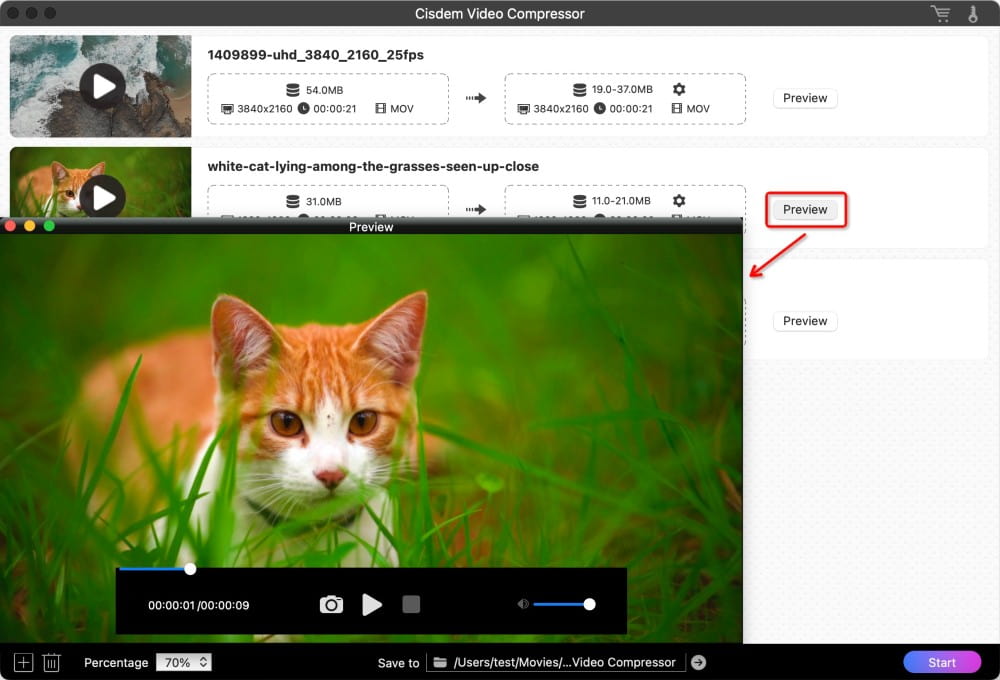Viewport: 1000px width, 680px height.
Task: Select the Cisdem Video Compressor title bar menu area
Action: tap(500, 13)
